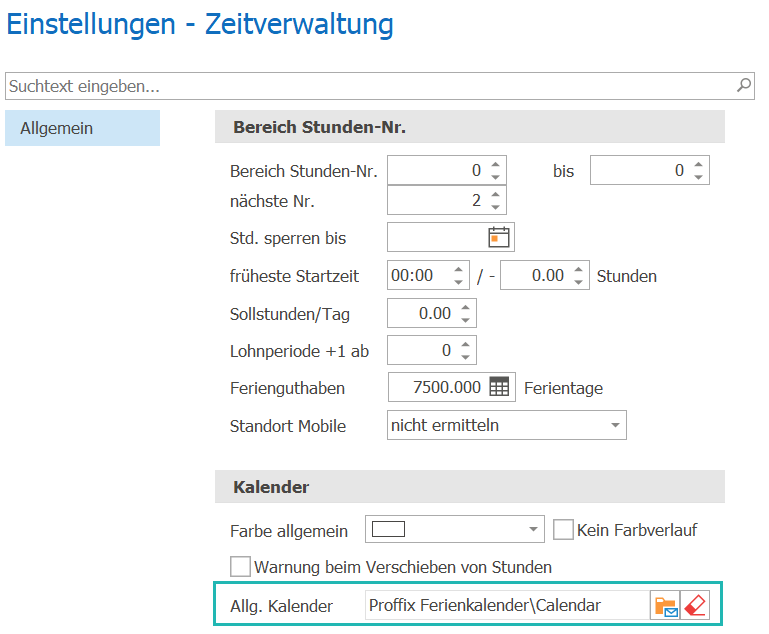The width and height of the screenshot is (769, 634).
Task: Increase nächste Nr. value
Action: coord(495,194)
